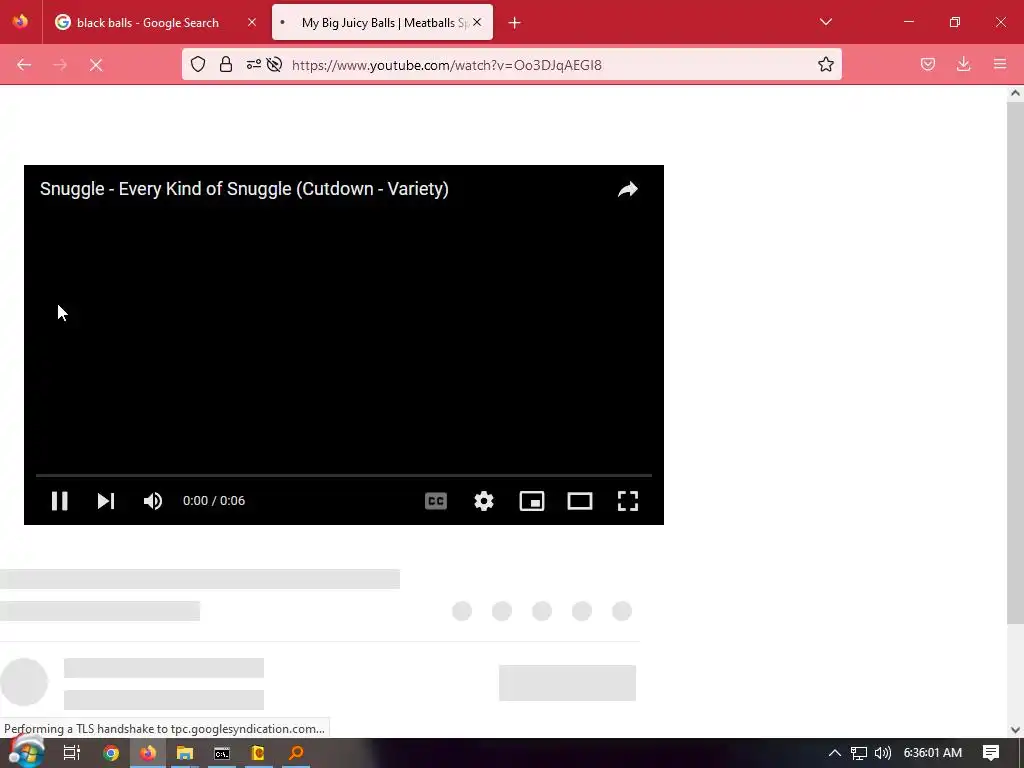Open the yellow document app on the taskbar
This screenshot has width=1024, height=768.
point(259,753)
